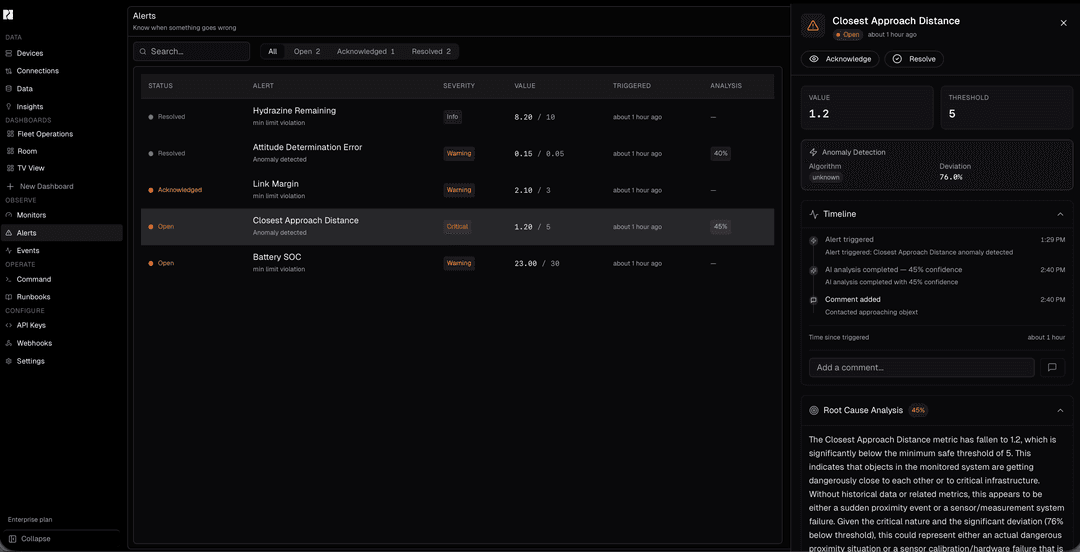Click the 45% analysis badge in table
This screenshot has height=552, width=1080.
pos(721,227)
